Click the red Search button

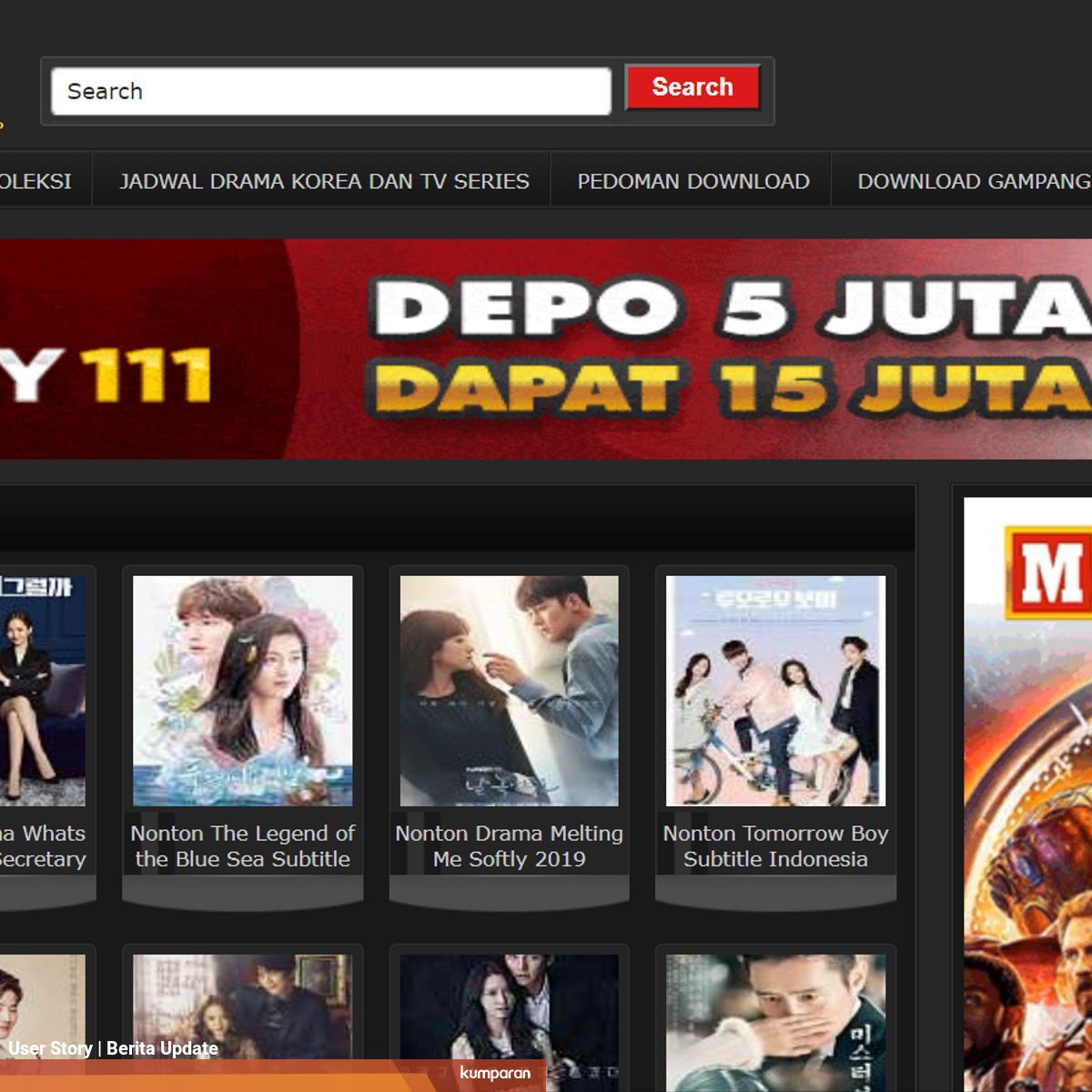(x=693, y=87)
